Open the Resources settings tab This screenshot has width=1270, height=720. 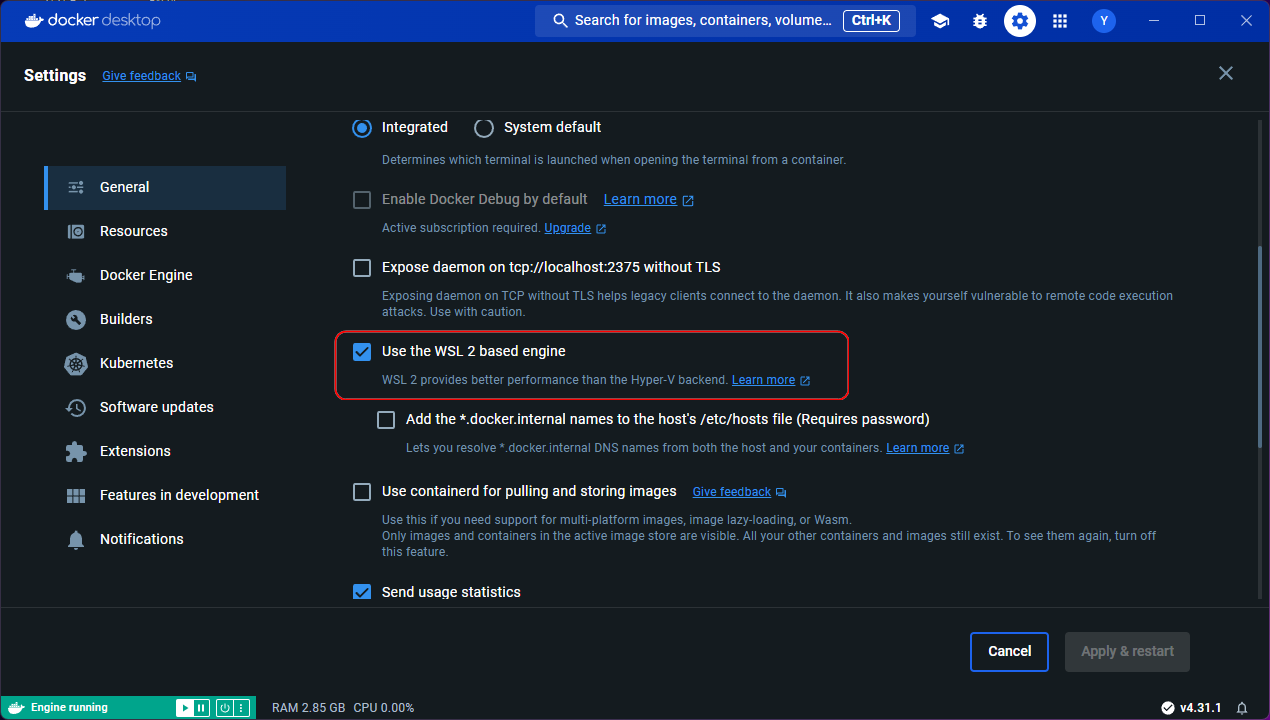pyautogui.click(x=165, y=232)
